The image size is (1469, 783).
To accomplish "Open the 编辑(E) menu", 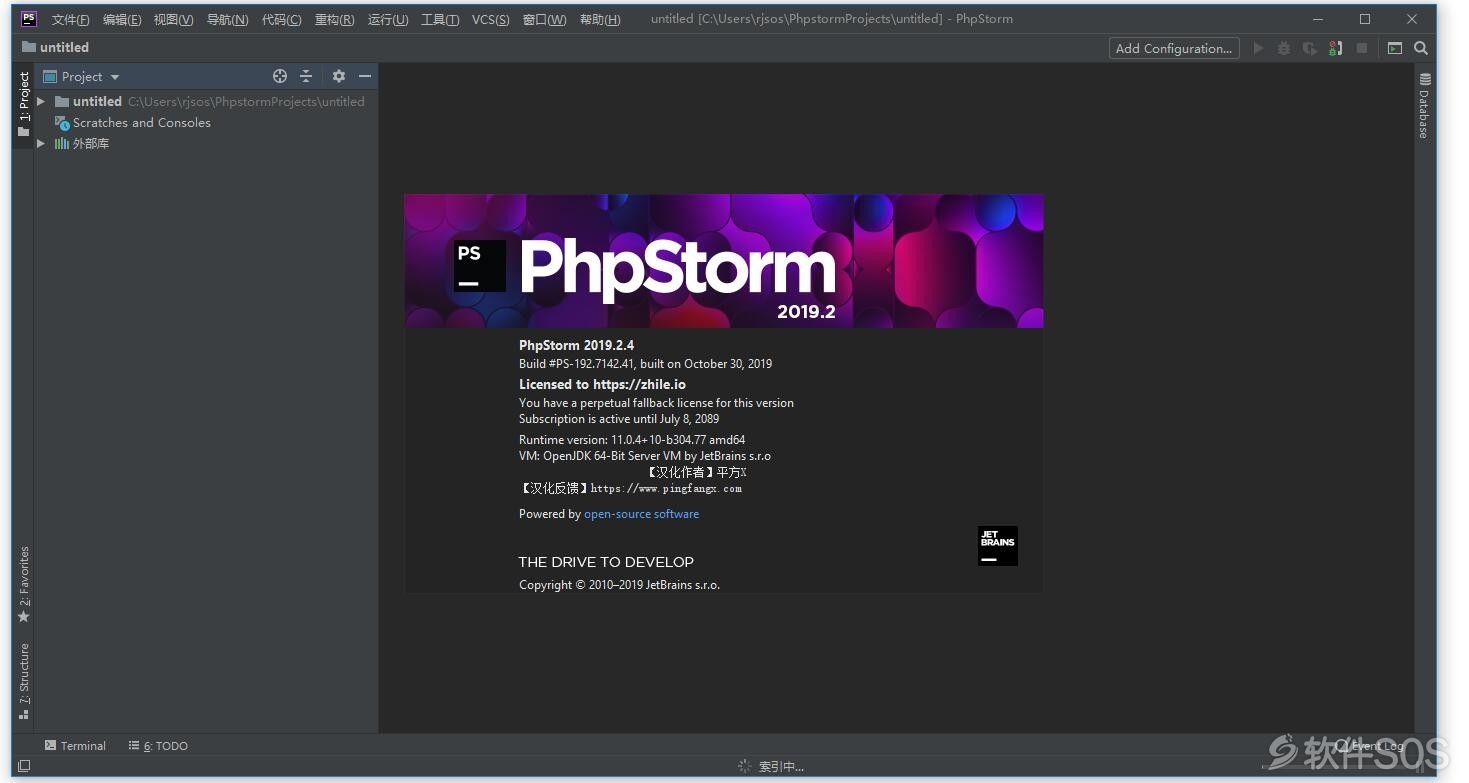I will [x=122, y=20].
